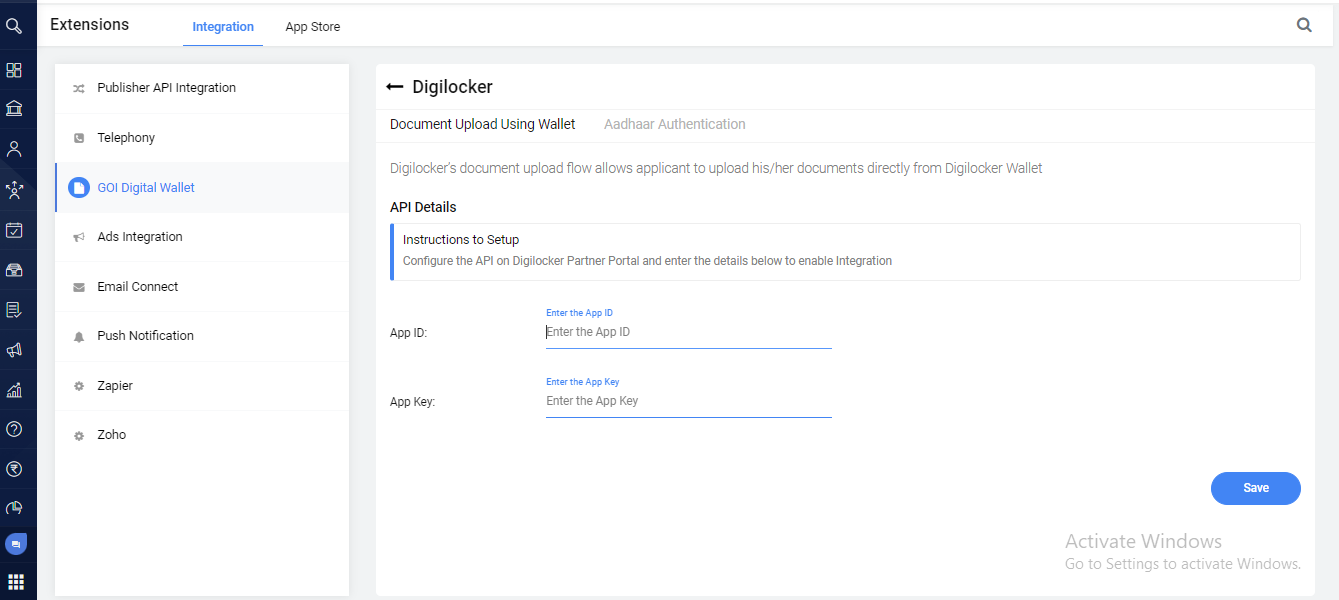Switch to the App Store tab
The width and height of the screenshot is (1339, 600).
[x=313, y=27]
